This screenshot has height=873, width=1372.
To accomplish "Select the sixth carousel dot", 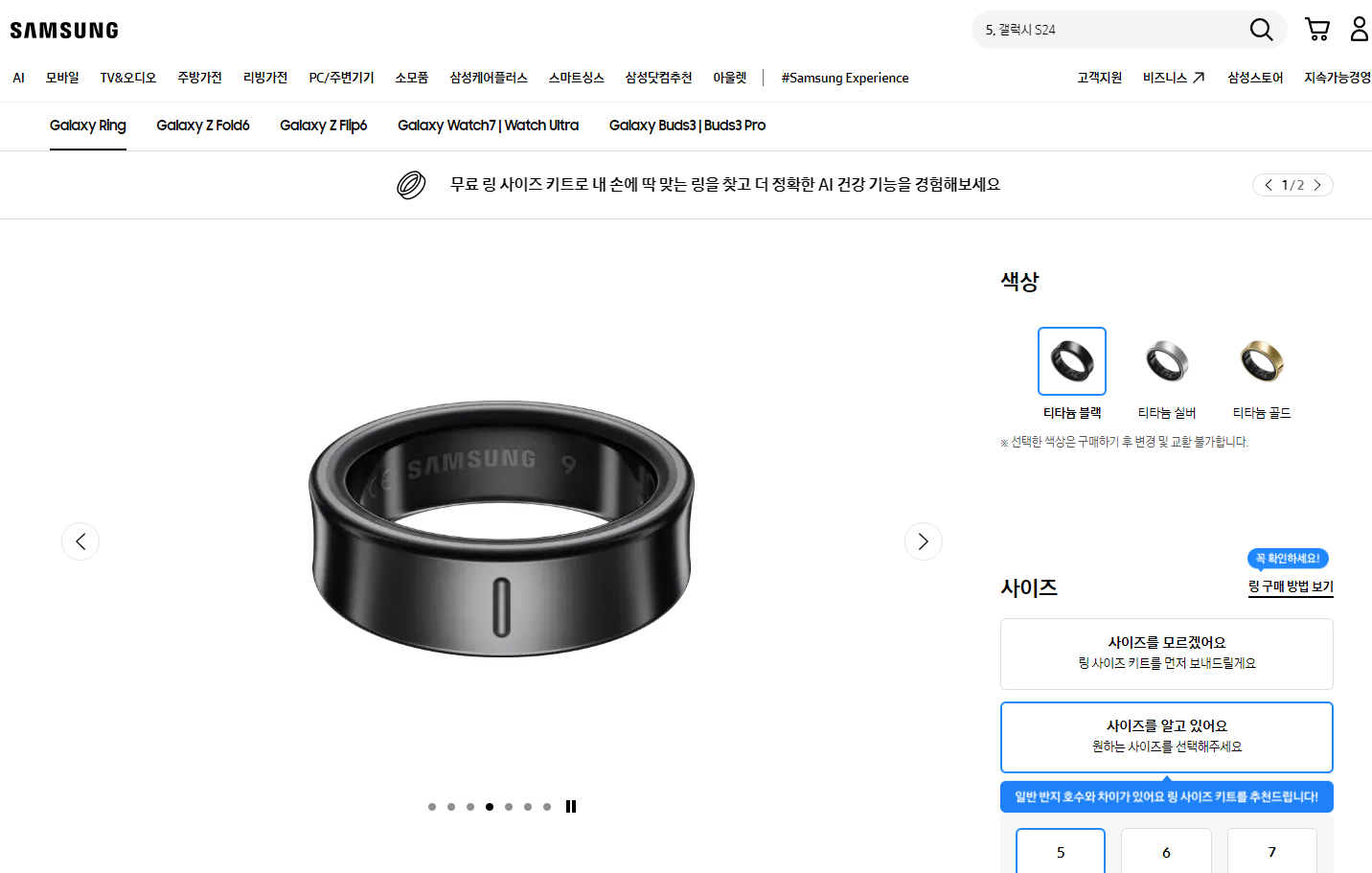I will pyautogui.click(x=528, y=807).
